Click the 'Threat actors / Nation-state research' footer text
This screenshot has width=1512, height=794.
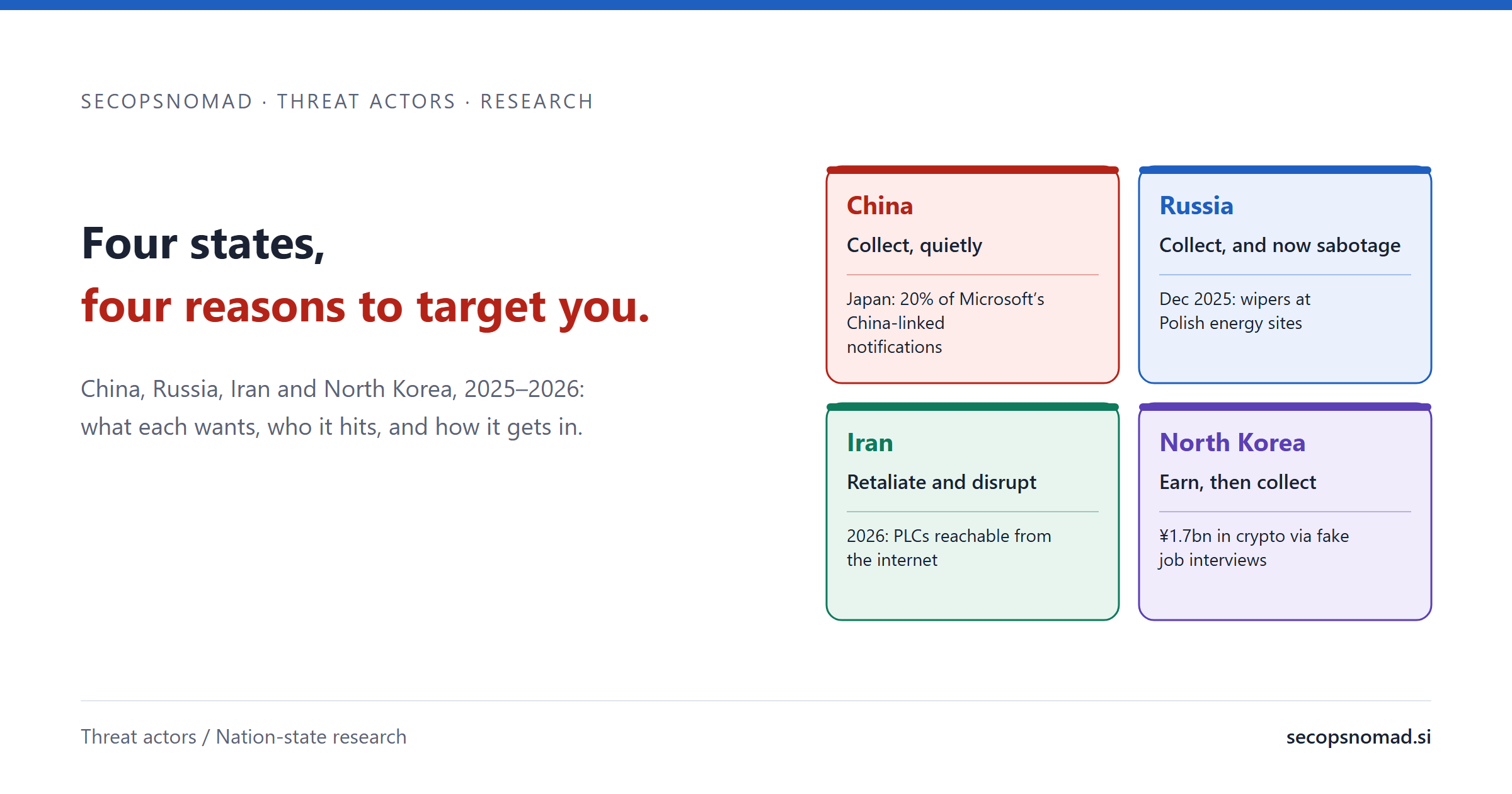click(x=243, y=737)
